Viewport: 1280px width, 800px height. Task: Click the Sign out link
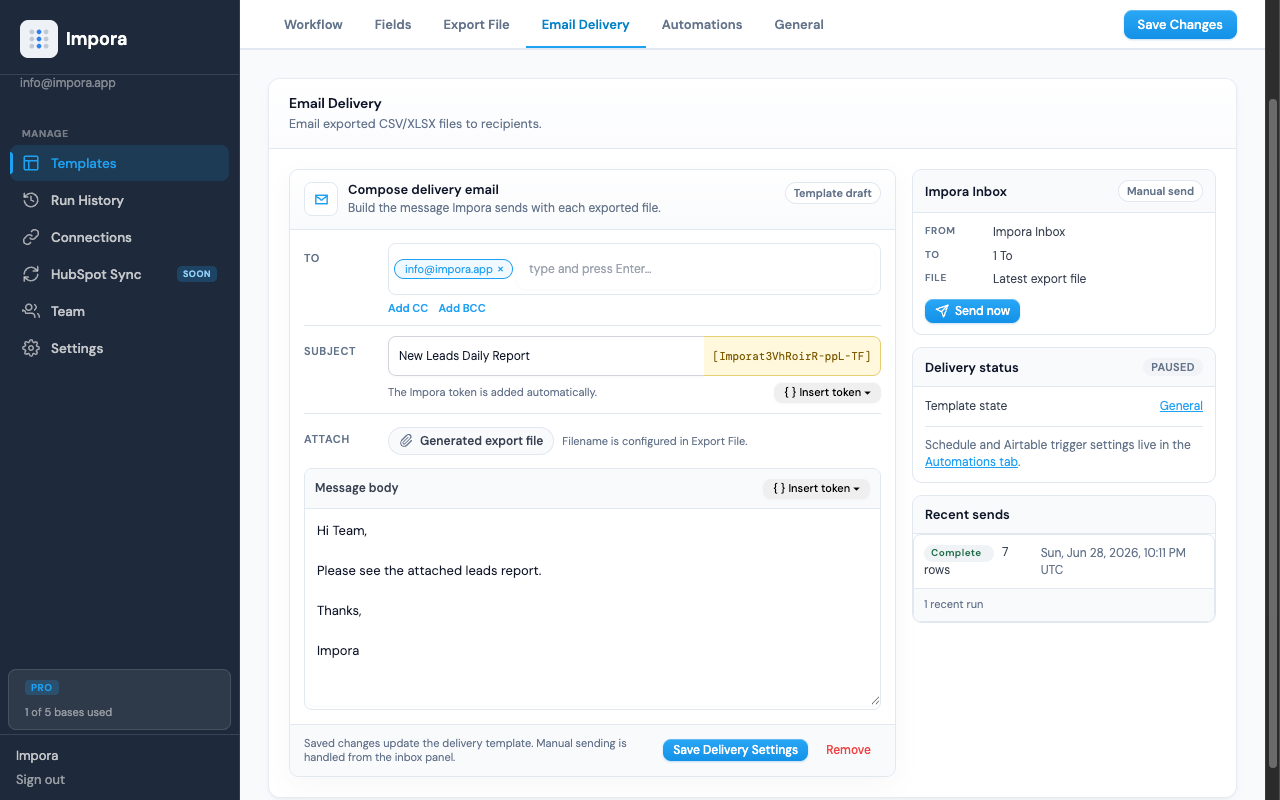click(x=40, y=780)
